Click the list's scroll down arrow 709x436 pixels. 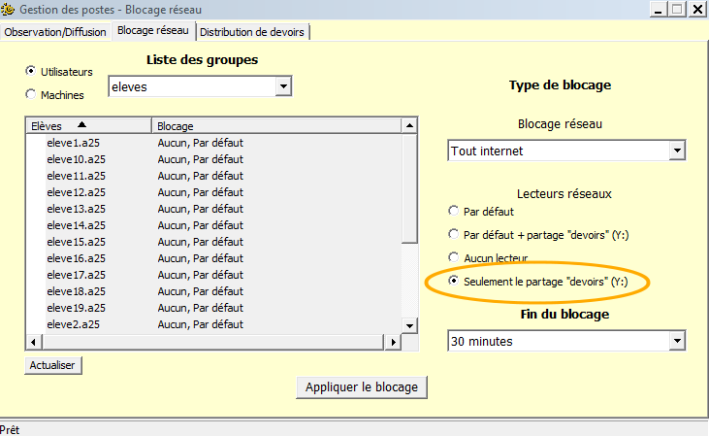click(x=409, y=326)
